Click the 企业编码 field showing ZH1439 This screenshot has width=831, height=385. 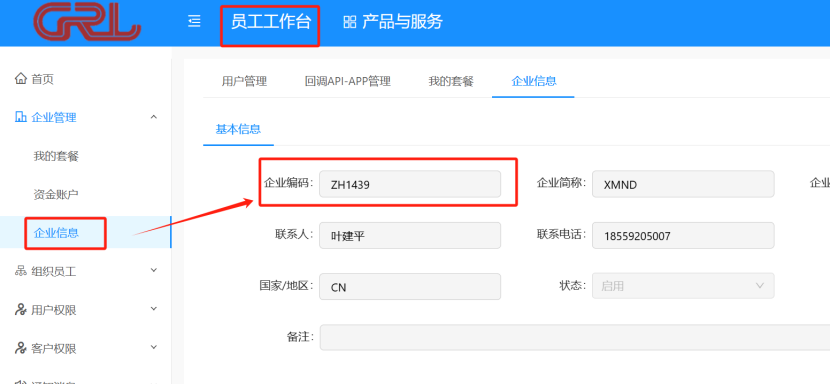click(410, 184)
